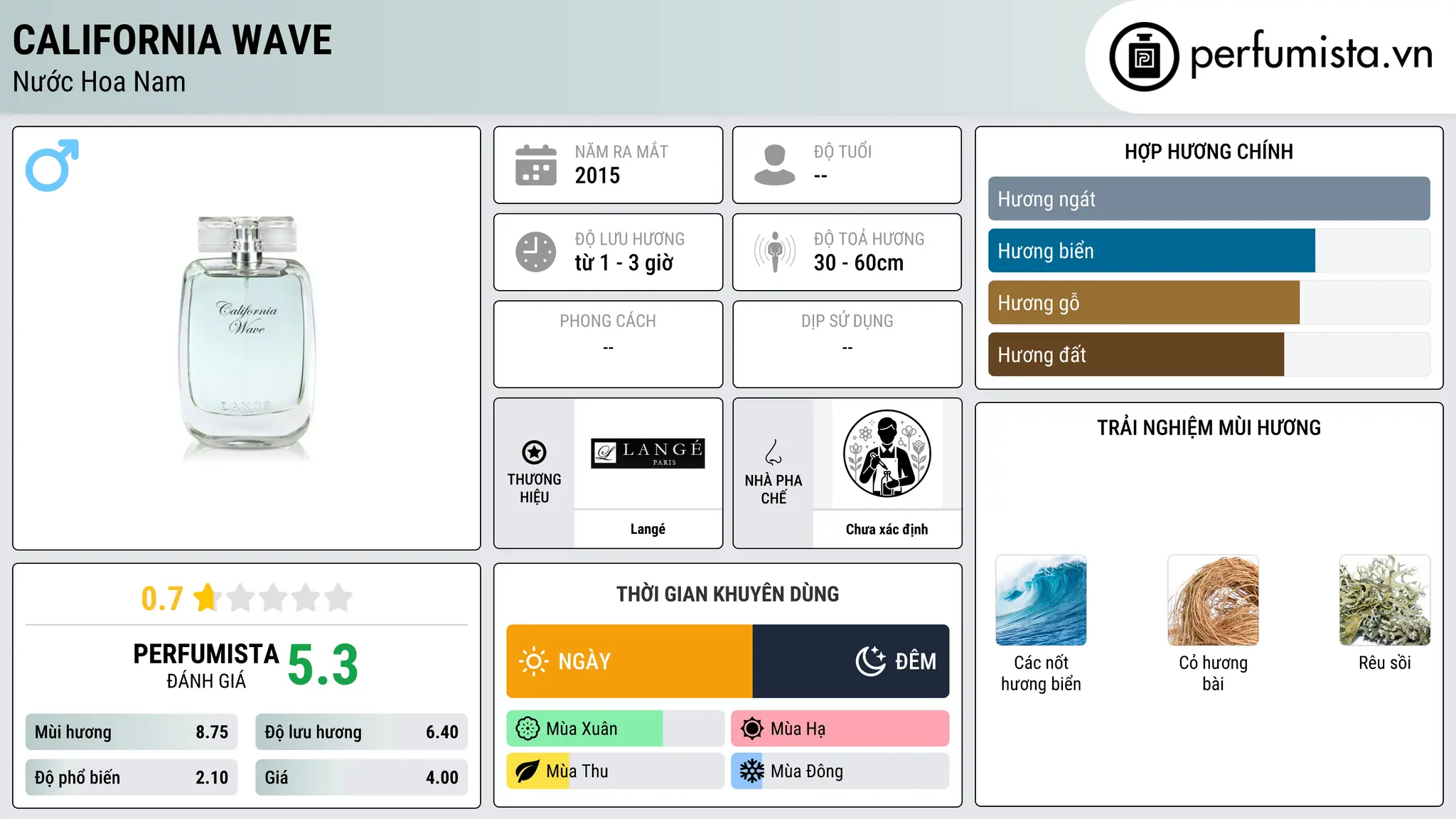Click the perfumista.vn site name
This screenshot has height=819, width=1456.
click(x=1311, y=54)
